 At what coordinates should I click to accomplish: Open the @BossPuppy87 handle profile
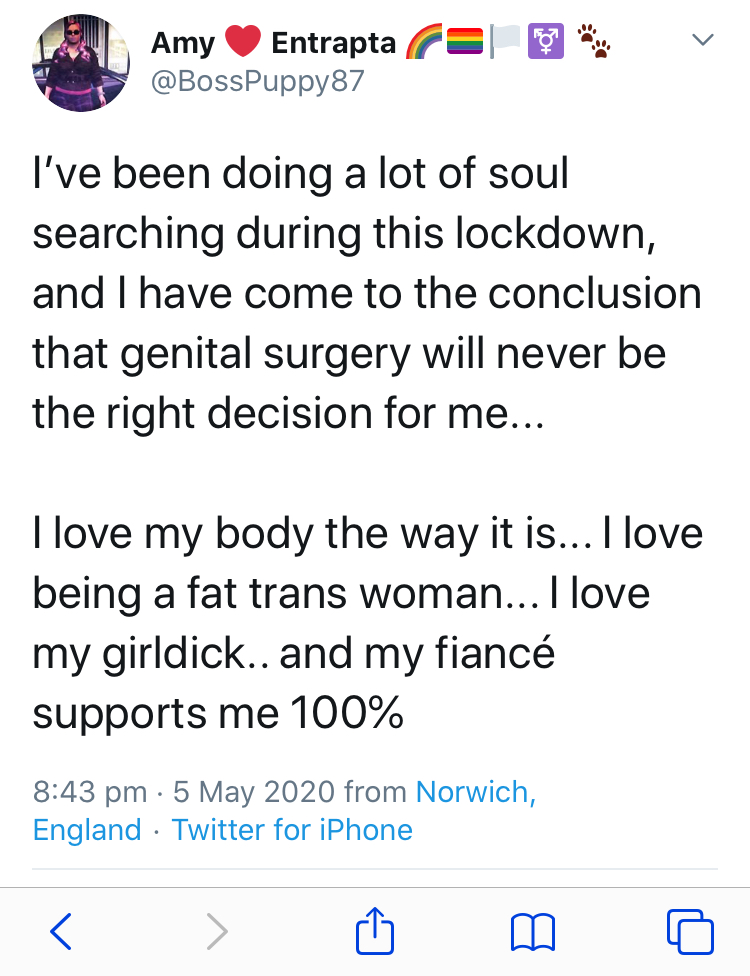(x=258, y=81)
